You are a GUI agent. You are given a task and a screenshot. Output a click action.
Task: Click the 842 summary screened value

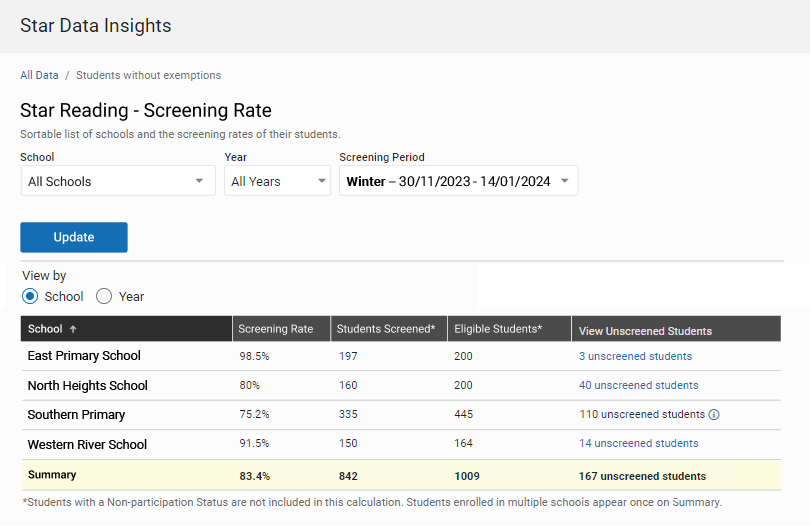348,476
